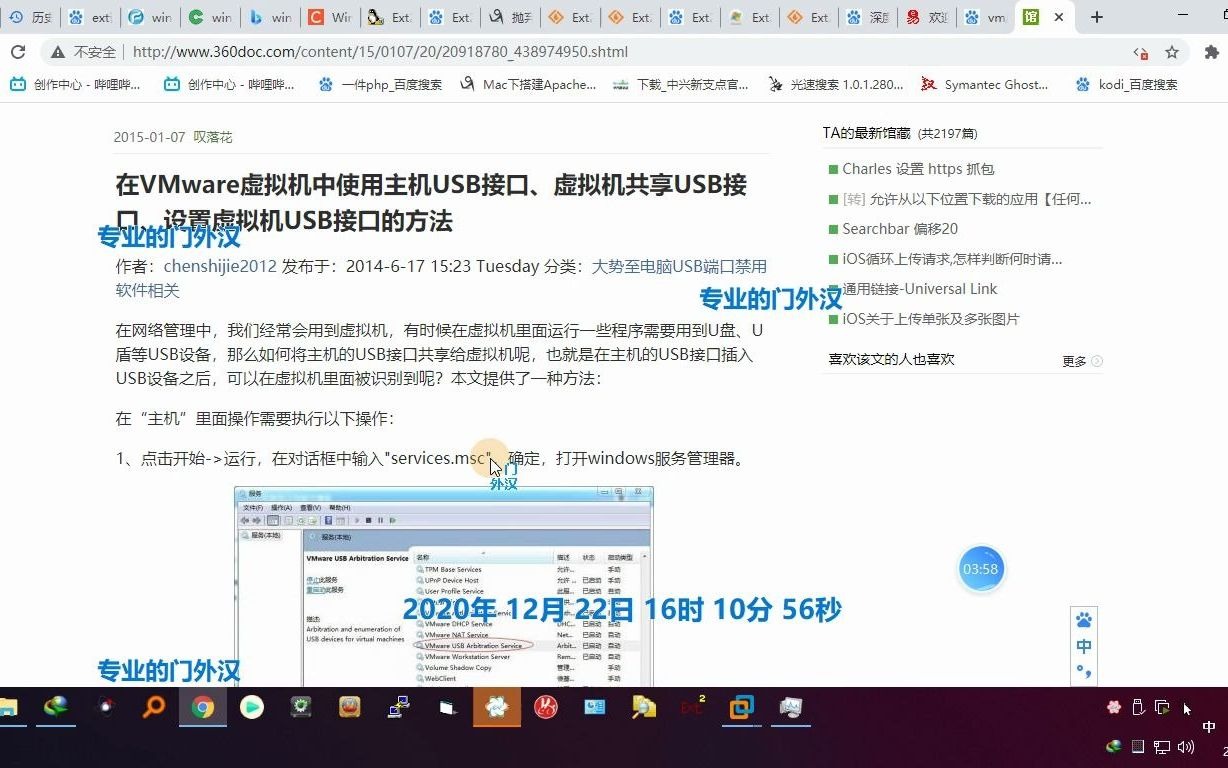Click the network icon in the system tray
This screenshot has width=1228, height=768.
1162,747
